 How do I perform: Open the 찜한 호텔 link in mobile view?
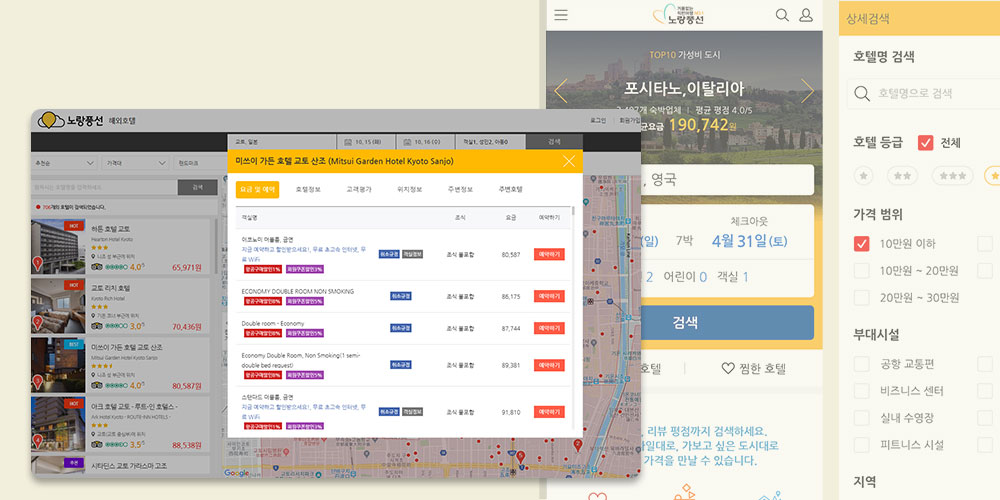pos(753,368)
